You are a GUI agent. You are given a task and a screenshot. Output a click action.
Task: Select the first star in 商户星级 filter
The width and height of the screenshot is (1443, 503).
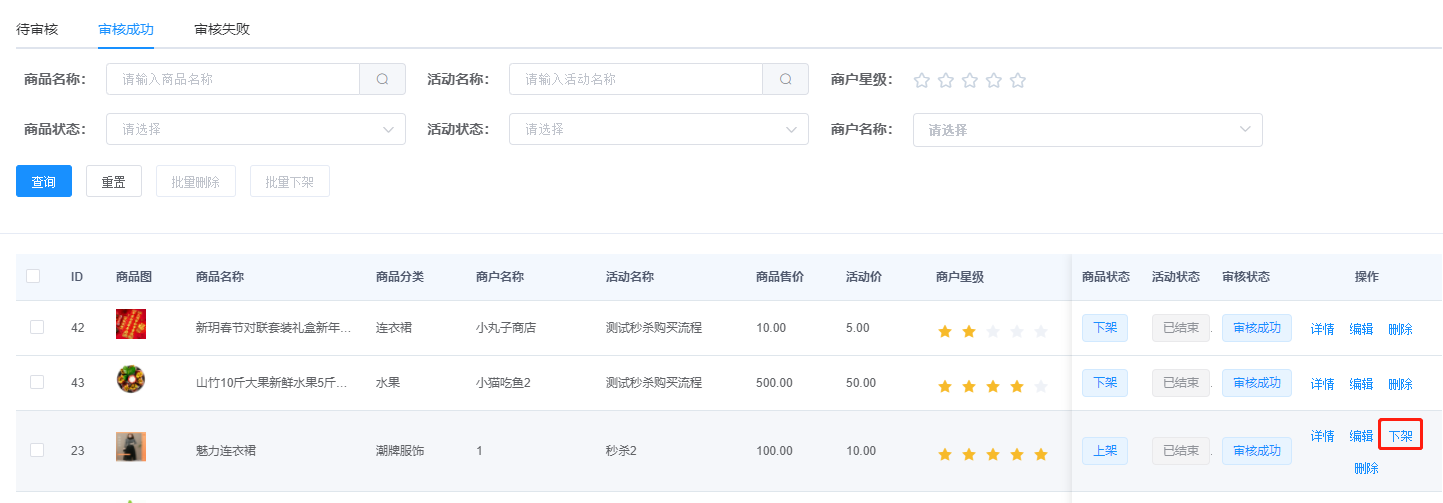(x=922, y=80)
